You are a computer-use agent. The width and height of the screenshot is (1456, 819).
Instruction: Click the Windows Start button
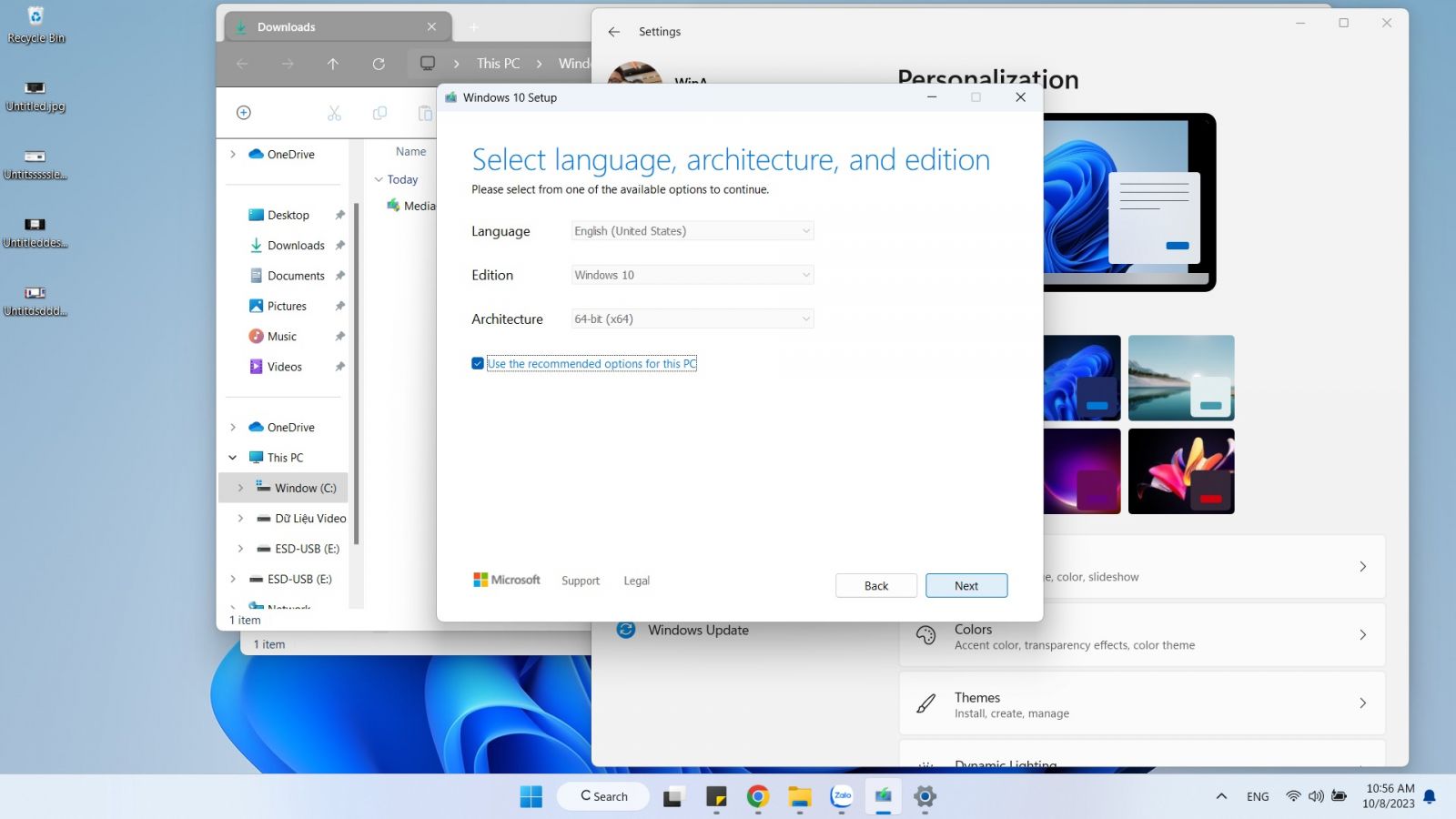[x=531, y=796]
